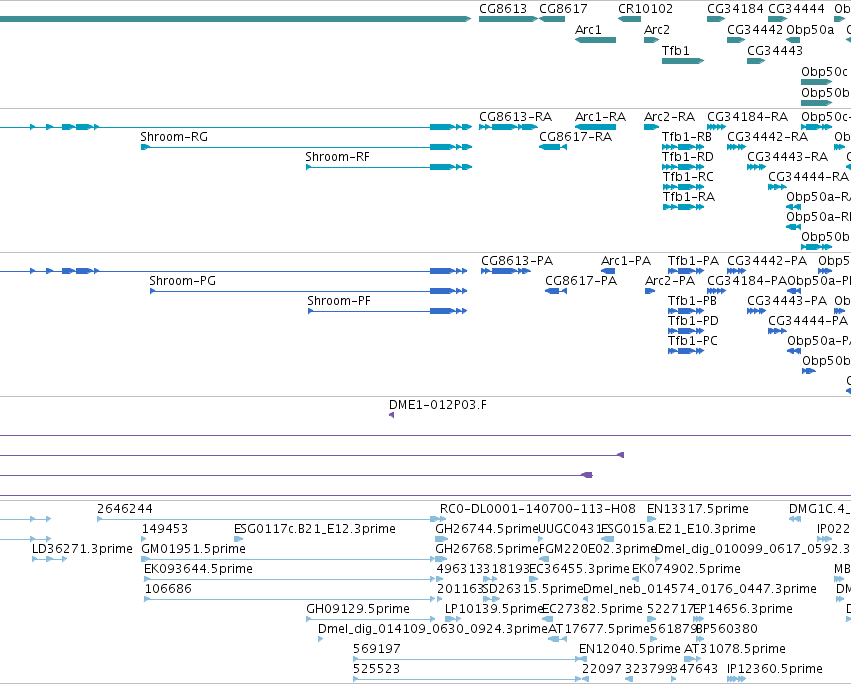Image resolution: width=851 pixels, height=684 pixels.
Task: Open the Arc2-PA protein label
Action: click(x=670, y=281)
